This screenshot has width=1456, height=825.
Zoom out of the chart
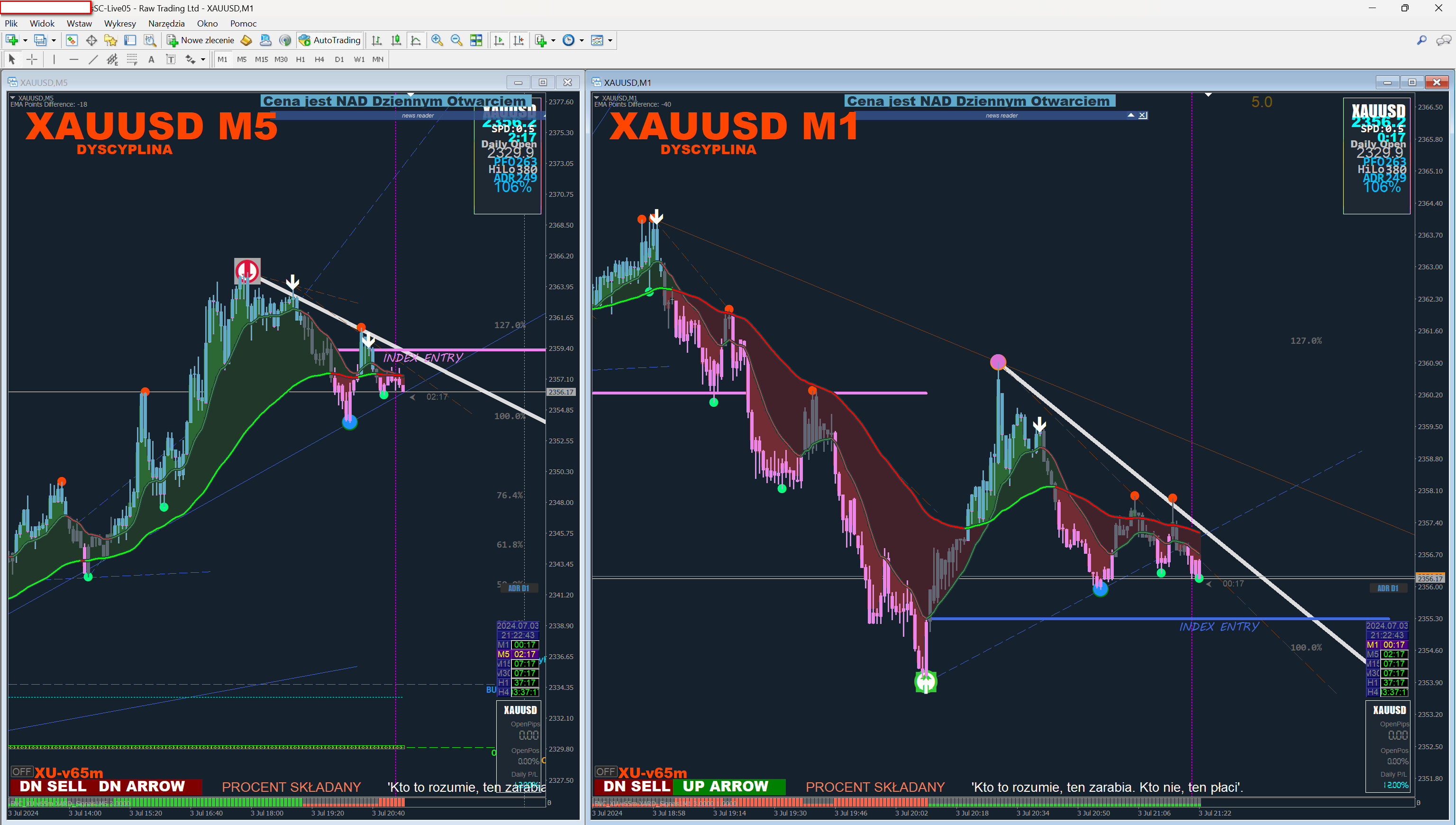(456, 40)
